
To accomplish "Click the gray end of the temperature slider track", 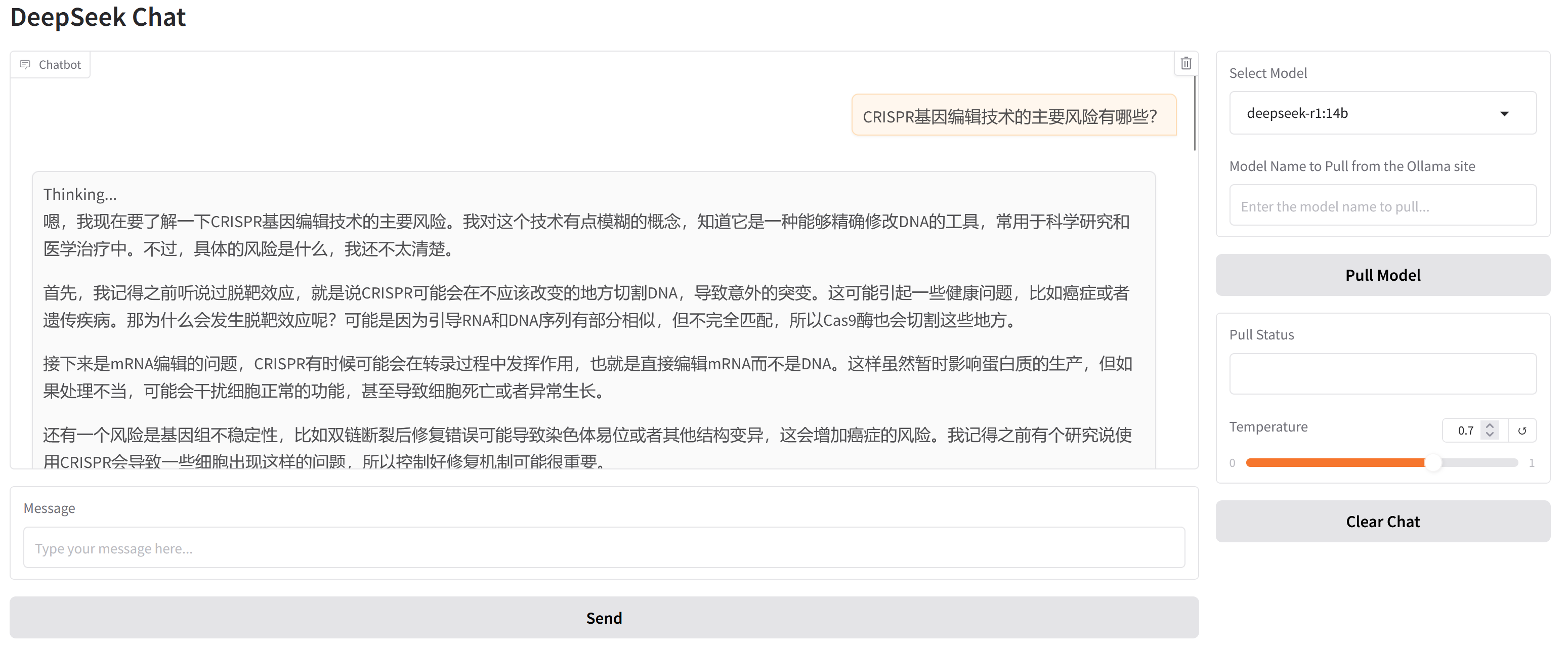I will click(x=1480, y=463).
